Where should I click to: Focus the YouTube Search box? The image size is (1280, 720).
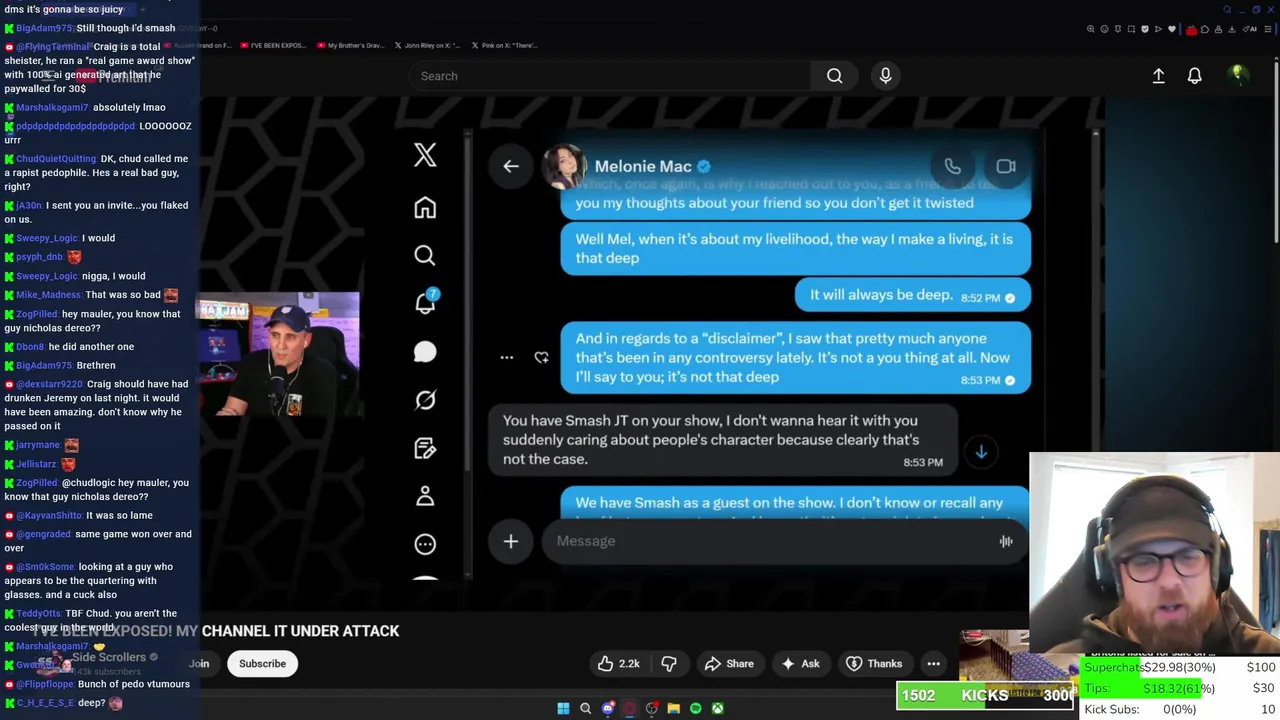[x=610, y=76]
